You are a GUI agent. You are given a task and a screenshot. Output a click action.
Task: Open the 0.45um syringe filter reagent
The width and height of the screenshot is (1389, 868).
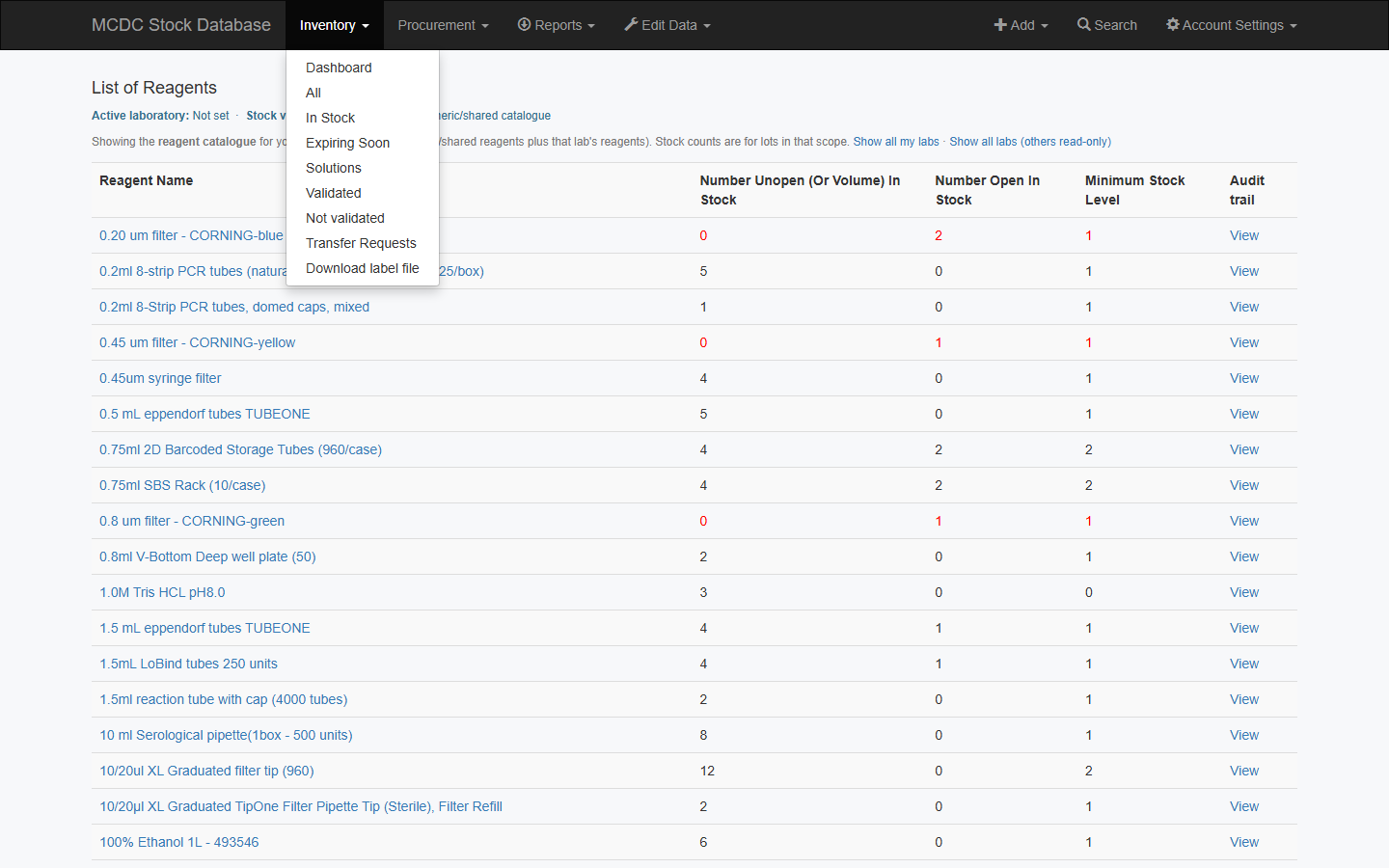point(160,378)
